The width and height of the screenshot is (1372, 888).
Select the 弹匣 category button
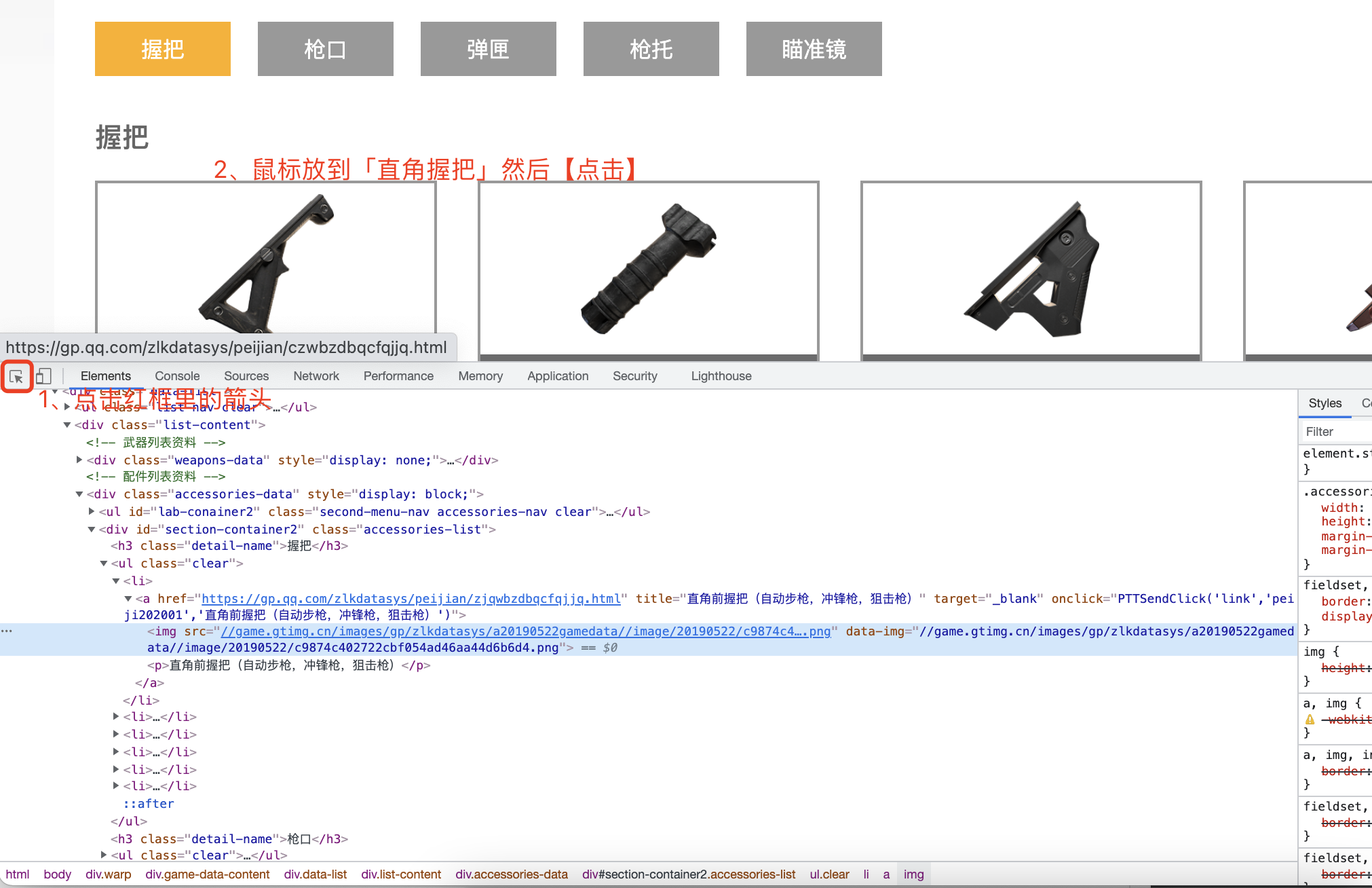coord(488,49)
